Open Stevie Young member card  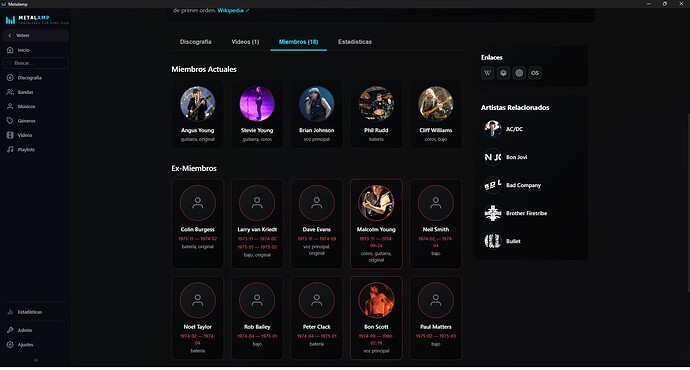pos(257,114)
